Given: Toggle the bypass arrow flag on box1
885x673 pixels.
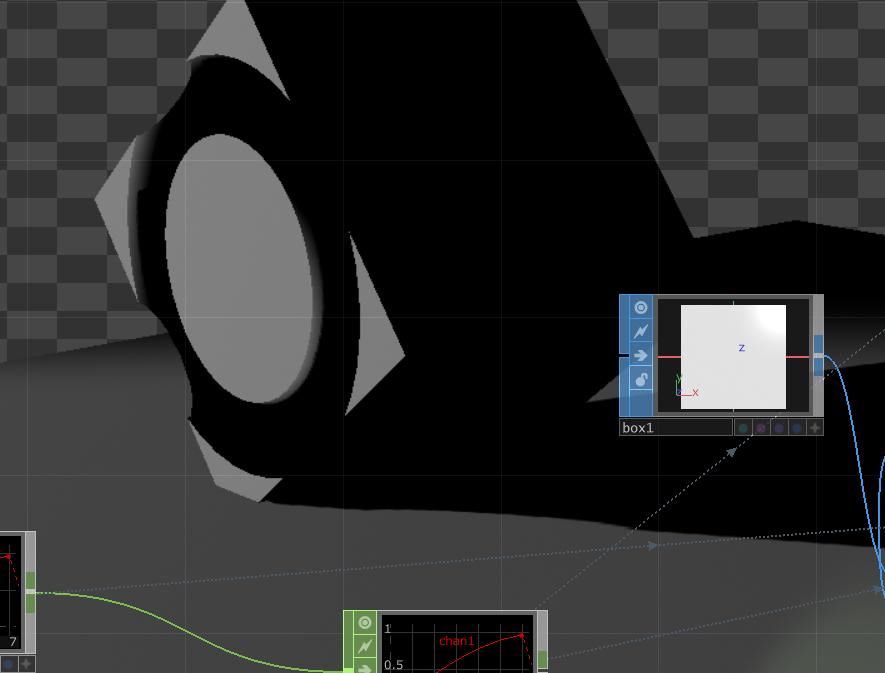Looking at the screenshot, I should pos(640,355).
